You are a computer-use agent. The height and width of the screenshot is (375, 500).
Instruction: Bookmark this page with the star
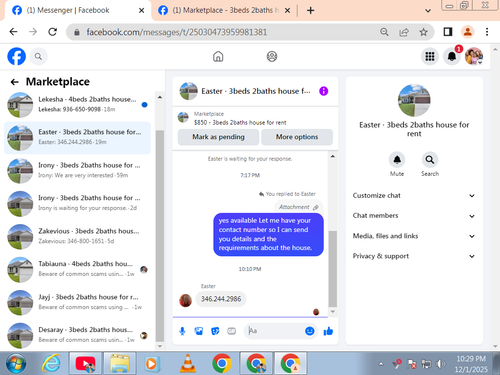[423, 32]
